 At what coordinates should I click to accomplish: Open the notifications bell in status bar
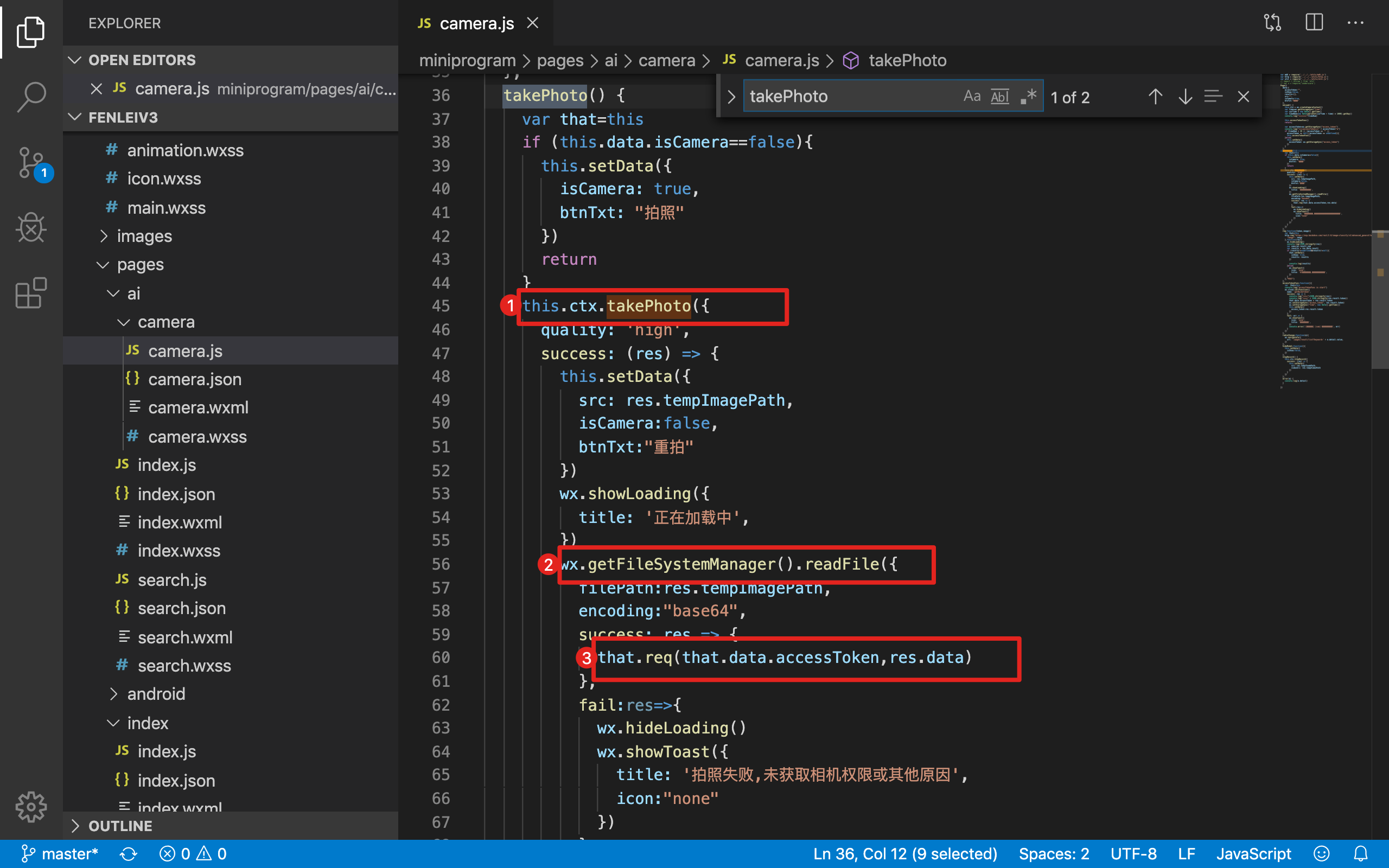(1361, 854)
